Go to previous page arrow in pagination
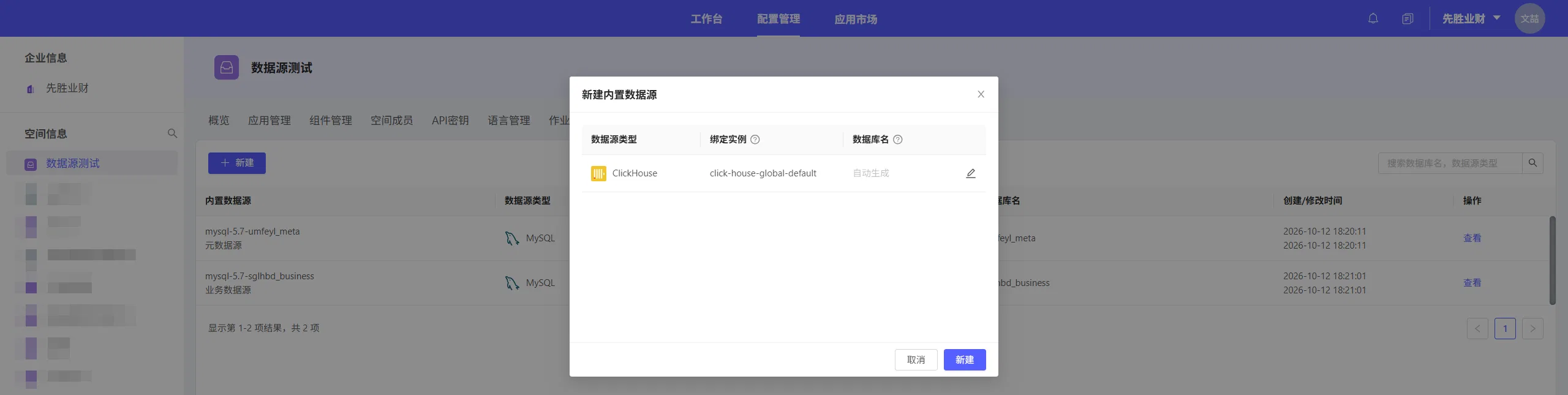1568x395 pixels. coord(1477,328)
